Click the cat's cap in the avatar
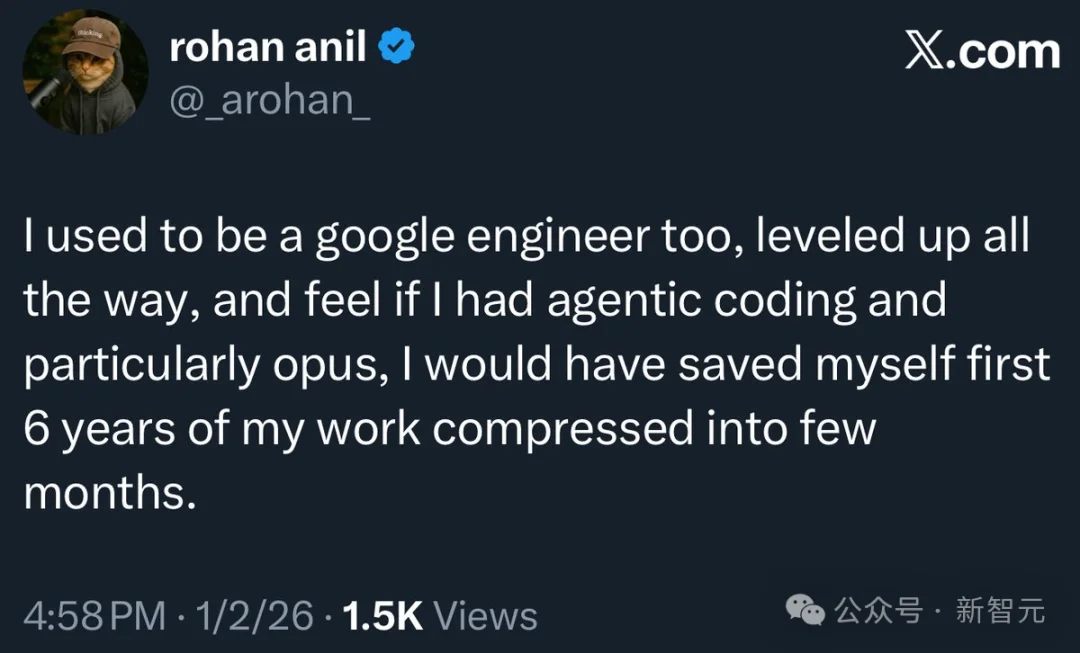 tap(93, 35)
